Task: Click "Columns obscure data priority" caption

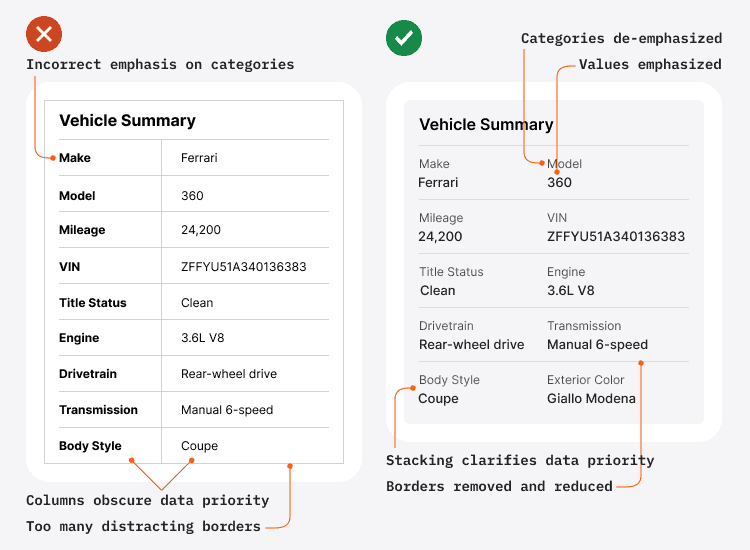Action: (x=147, y=500)
